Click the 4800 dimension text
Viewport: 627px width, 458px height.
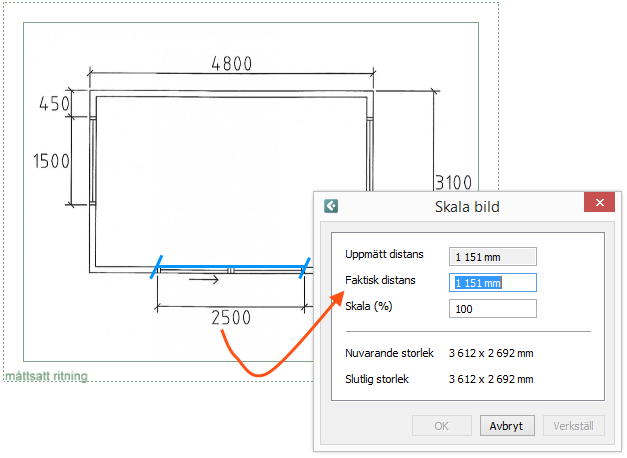tap(232, 64)
